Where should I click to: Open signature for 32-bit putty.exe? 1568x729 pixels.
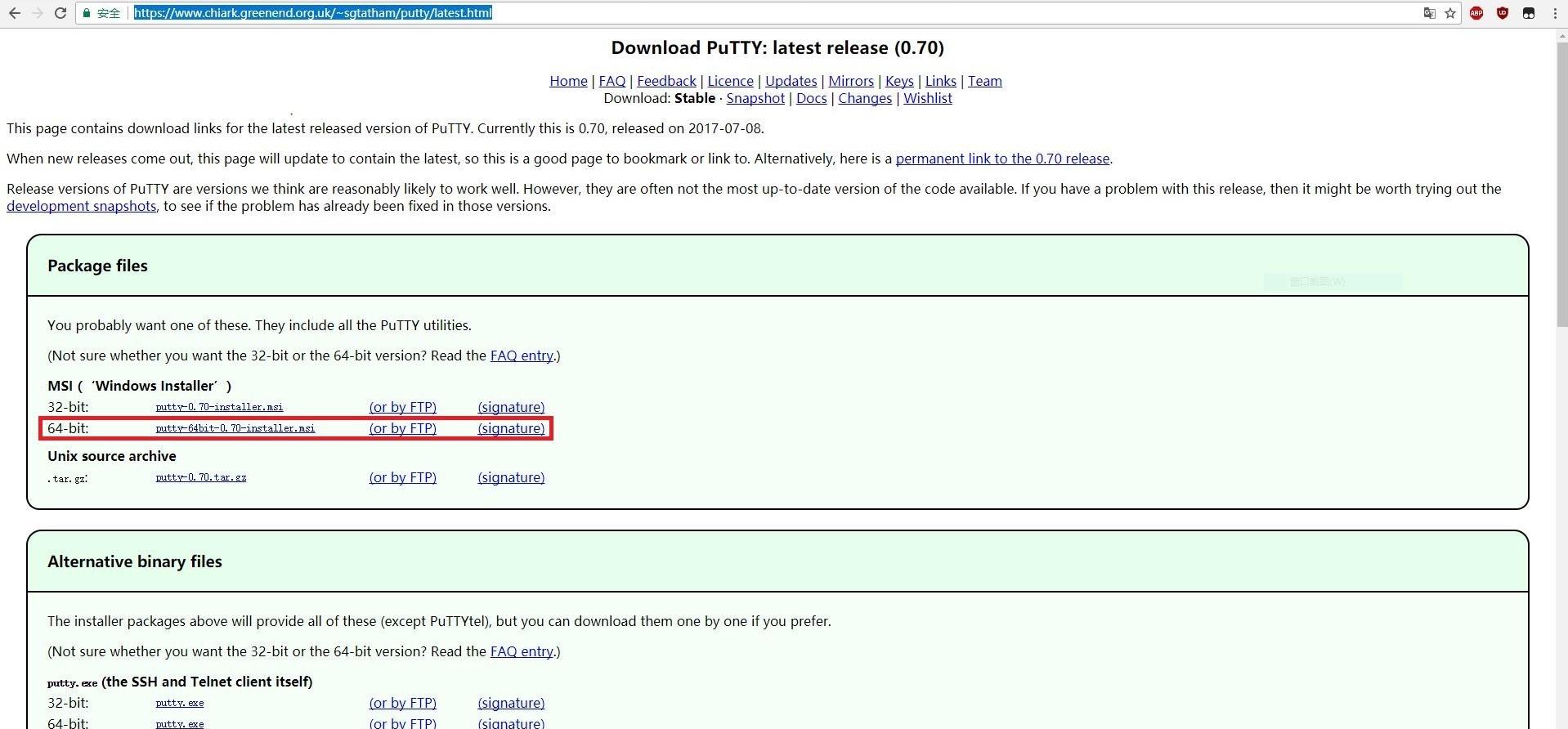click(511, 703)
